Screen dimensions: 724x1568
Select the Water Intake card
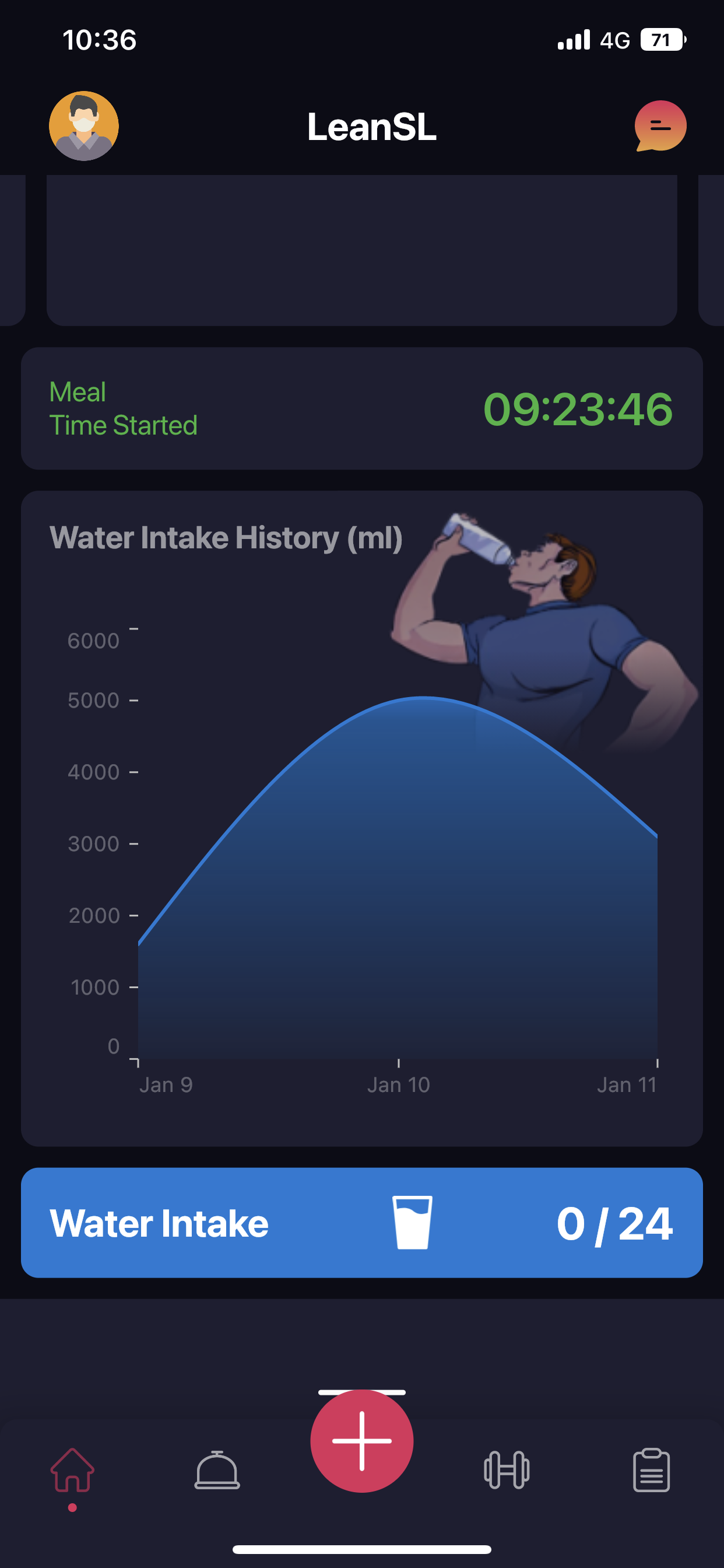click(x=362, y=1222)
